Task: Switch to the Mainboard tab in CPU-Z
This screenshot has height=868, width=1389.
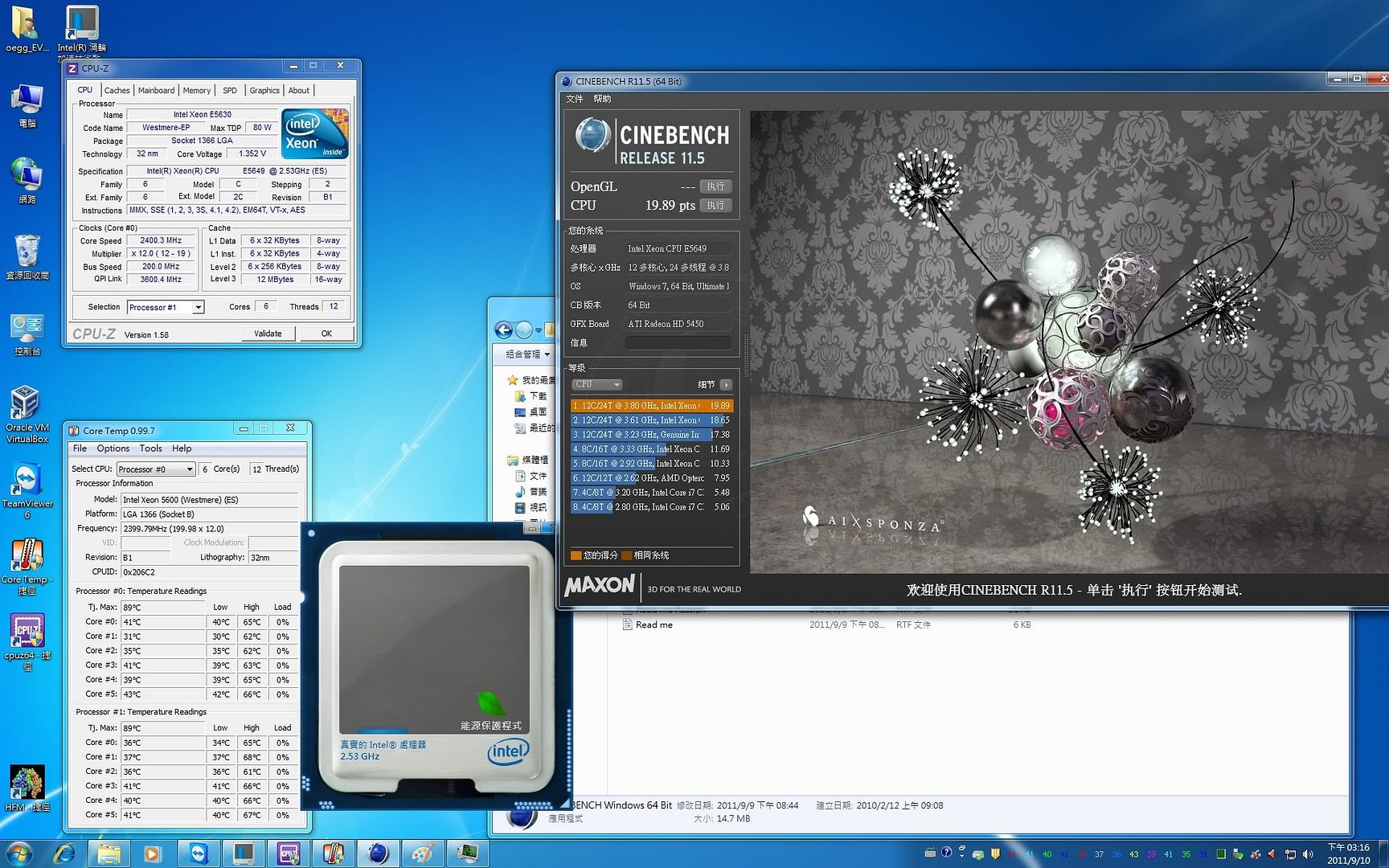Action: [156, 90]
